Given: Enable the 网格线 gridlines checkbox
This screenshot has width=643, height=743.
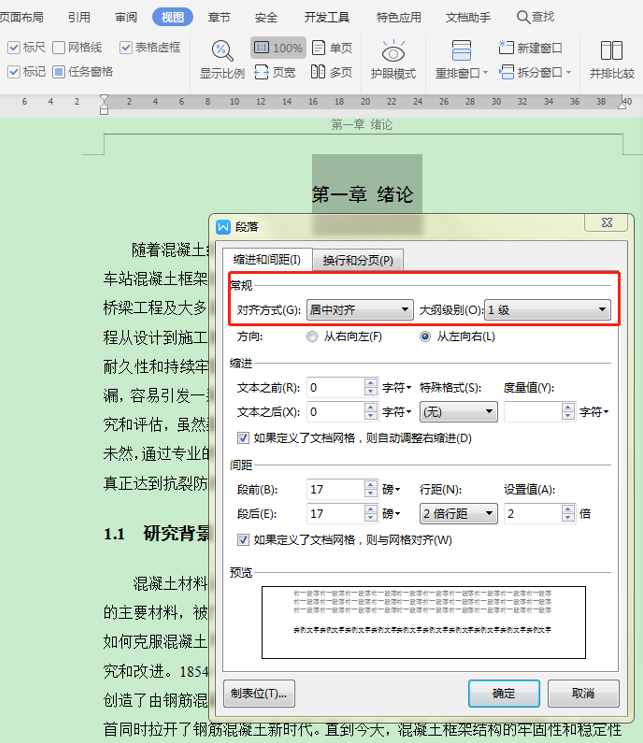Looking at the screenshot, I should (x=58, y=47).
